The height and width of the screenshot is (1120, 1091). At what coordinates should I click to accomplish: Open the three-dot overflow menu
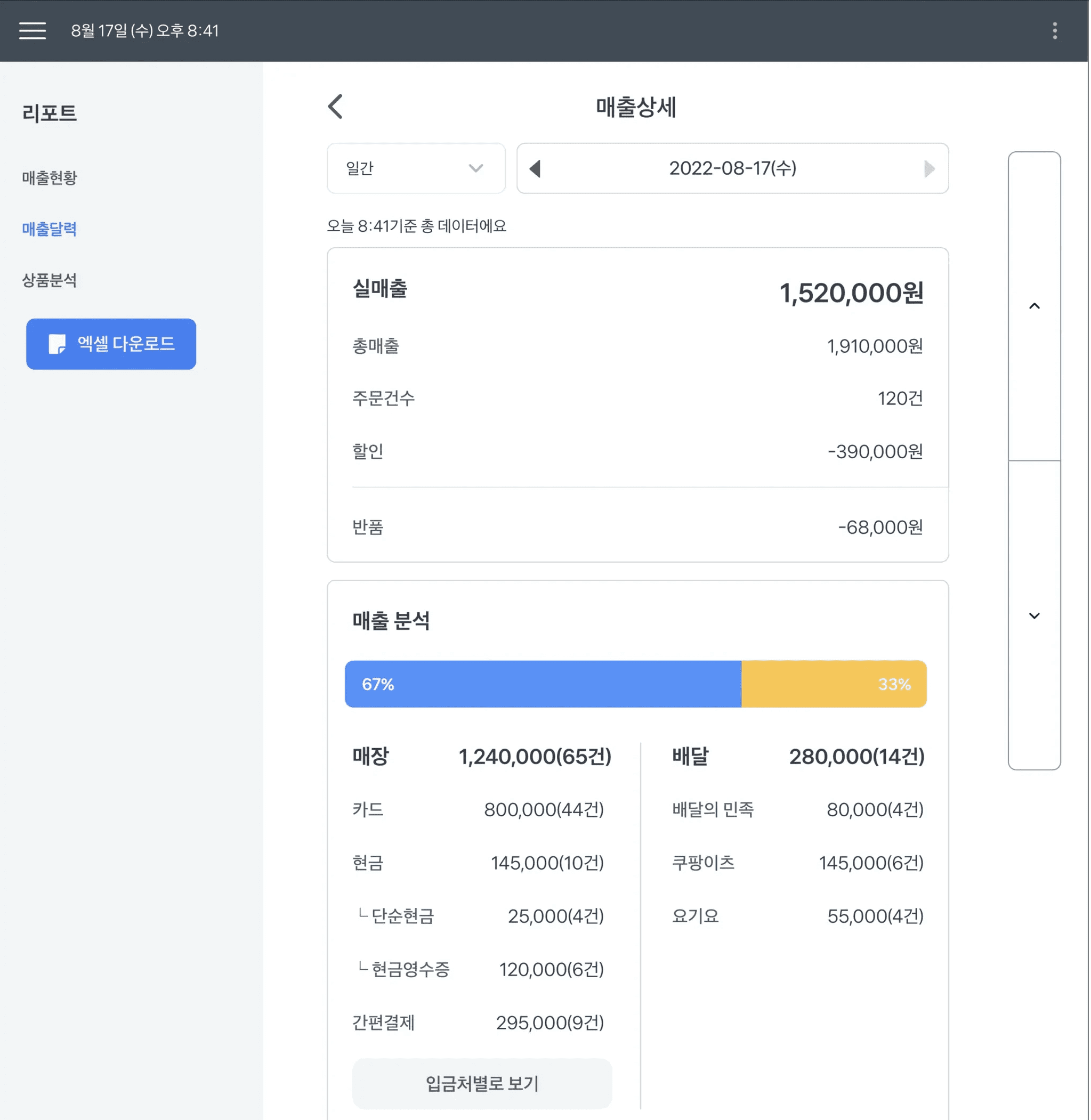[1054, 30]
